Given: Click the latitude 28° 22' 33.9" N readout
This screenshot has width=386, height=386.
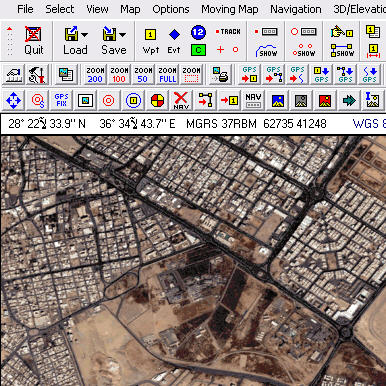Looking at the screenshot, I should 47,124.
